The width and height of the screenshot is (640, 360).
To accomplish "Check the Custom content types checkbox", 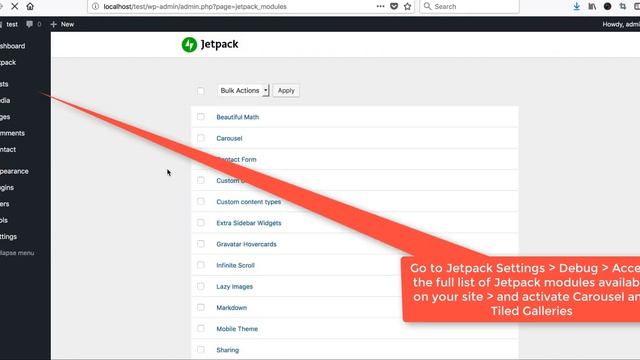I will (x=200, y=201).
